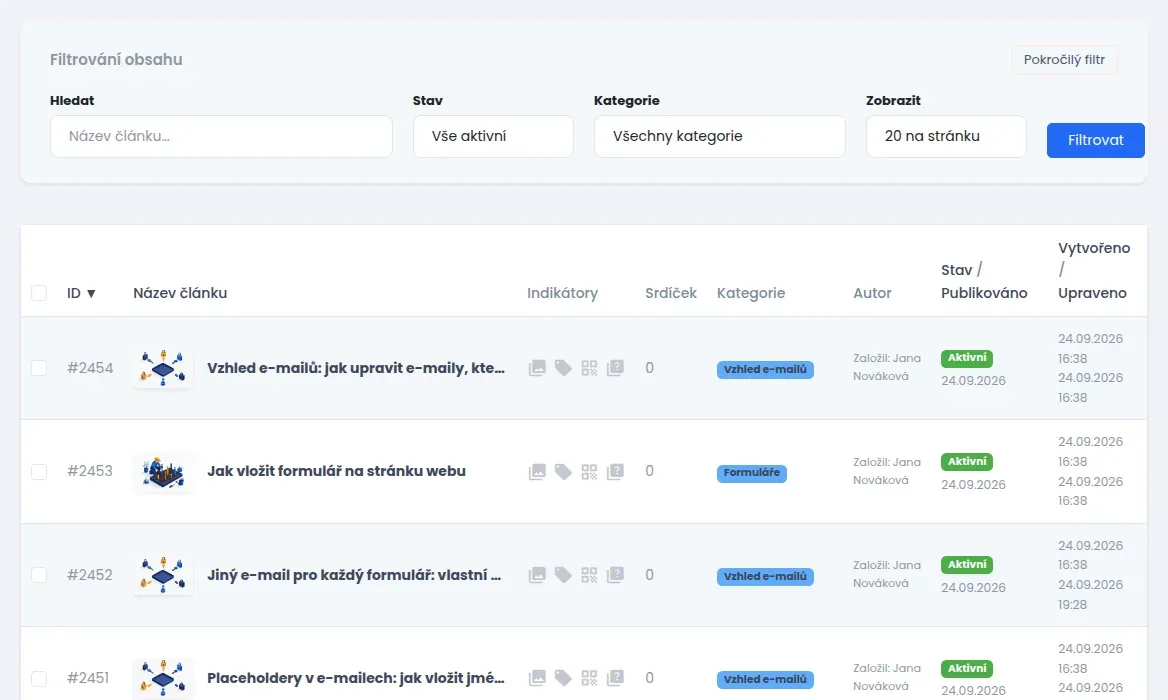Click the Název článku column header
The width and height of the screenshot is (1168, 700).
(x=180, y=293)
